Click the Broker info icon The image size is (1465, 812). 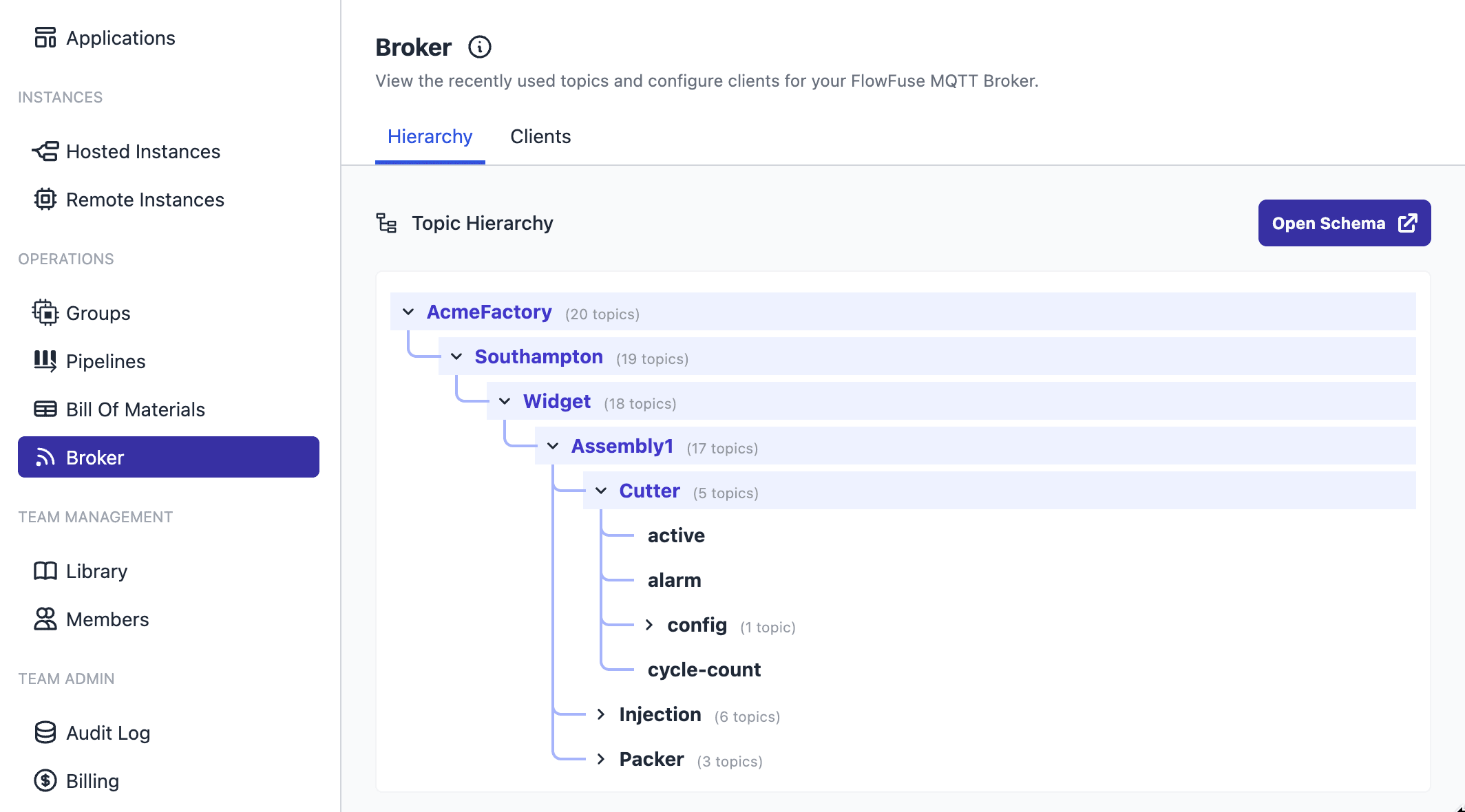point(480,47)
